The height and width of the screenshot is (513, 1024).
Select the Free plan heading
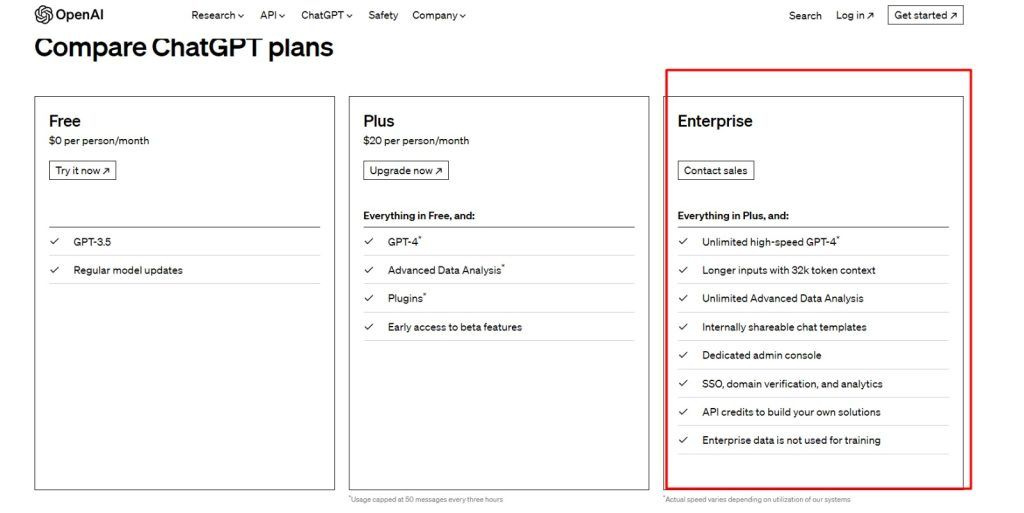click(65, 121)
